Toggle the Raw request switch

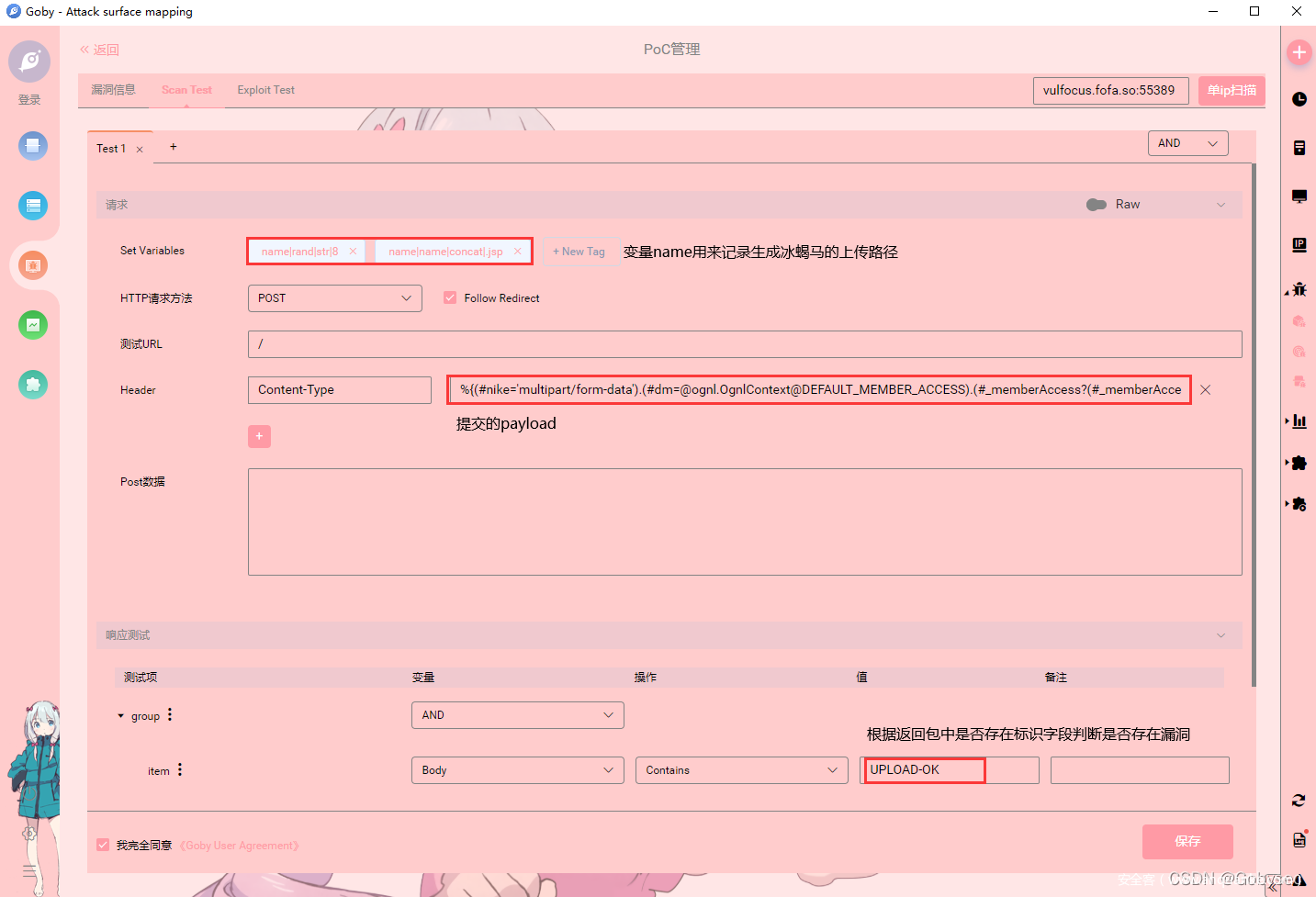tap(1097, 205)
